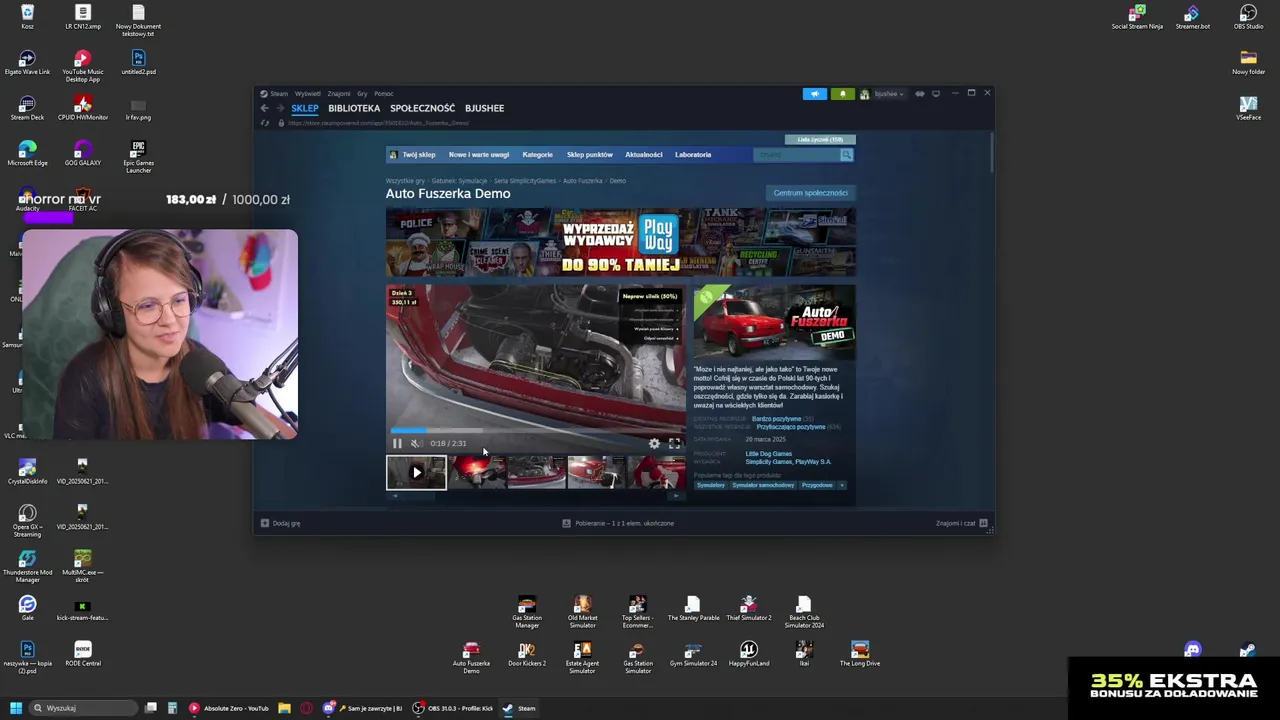Open Pobieranie downloads status

(618, 523)
